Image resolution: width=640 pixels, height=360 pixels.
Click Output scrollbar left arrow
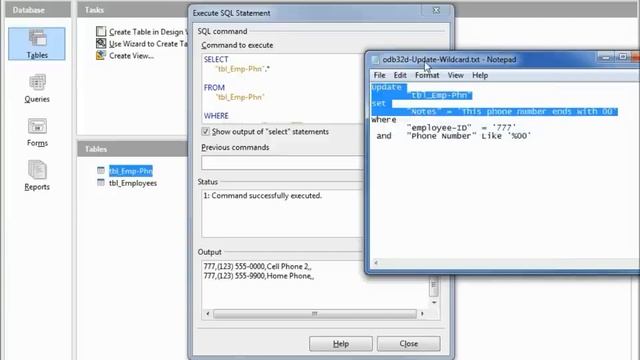(208, 313)
